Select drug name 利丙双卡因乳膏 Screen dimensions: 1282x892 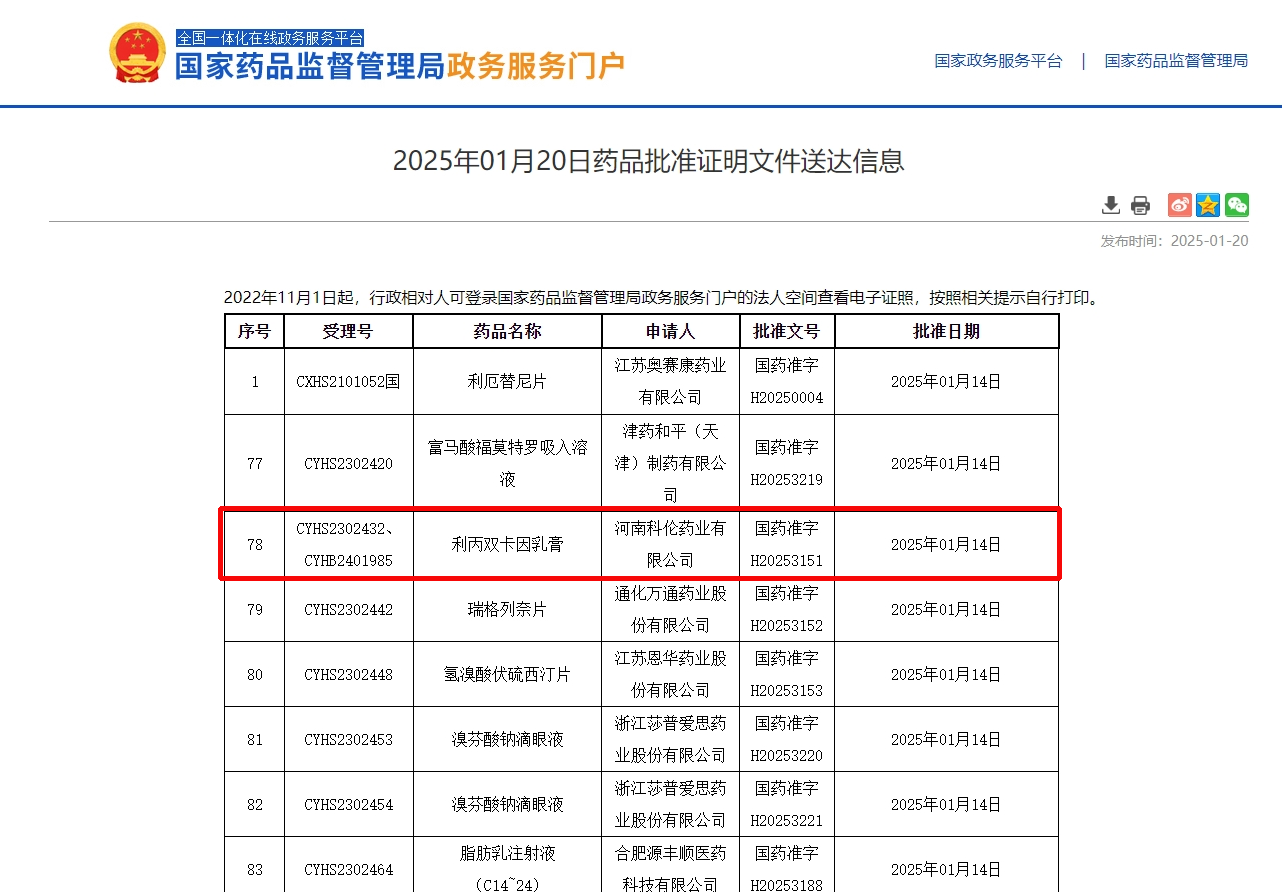[x=507, y=545]
